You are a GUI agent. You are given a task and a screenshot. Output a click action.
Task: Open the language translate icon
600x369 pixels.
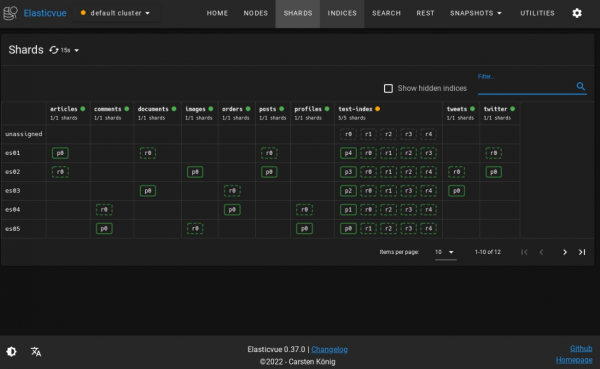[36, 351]
